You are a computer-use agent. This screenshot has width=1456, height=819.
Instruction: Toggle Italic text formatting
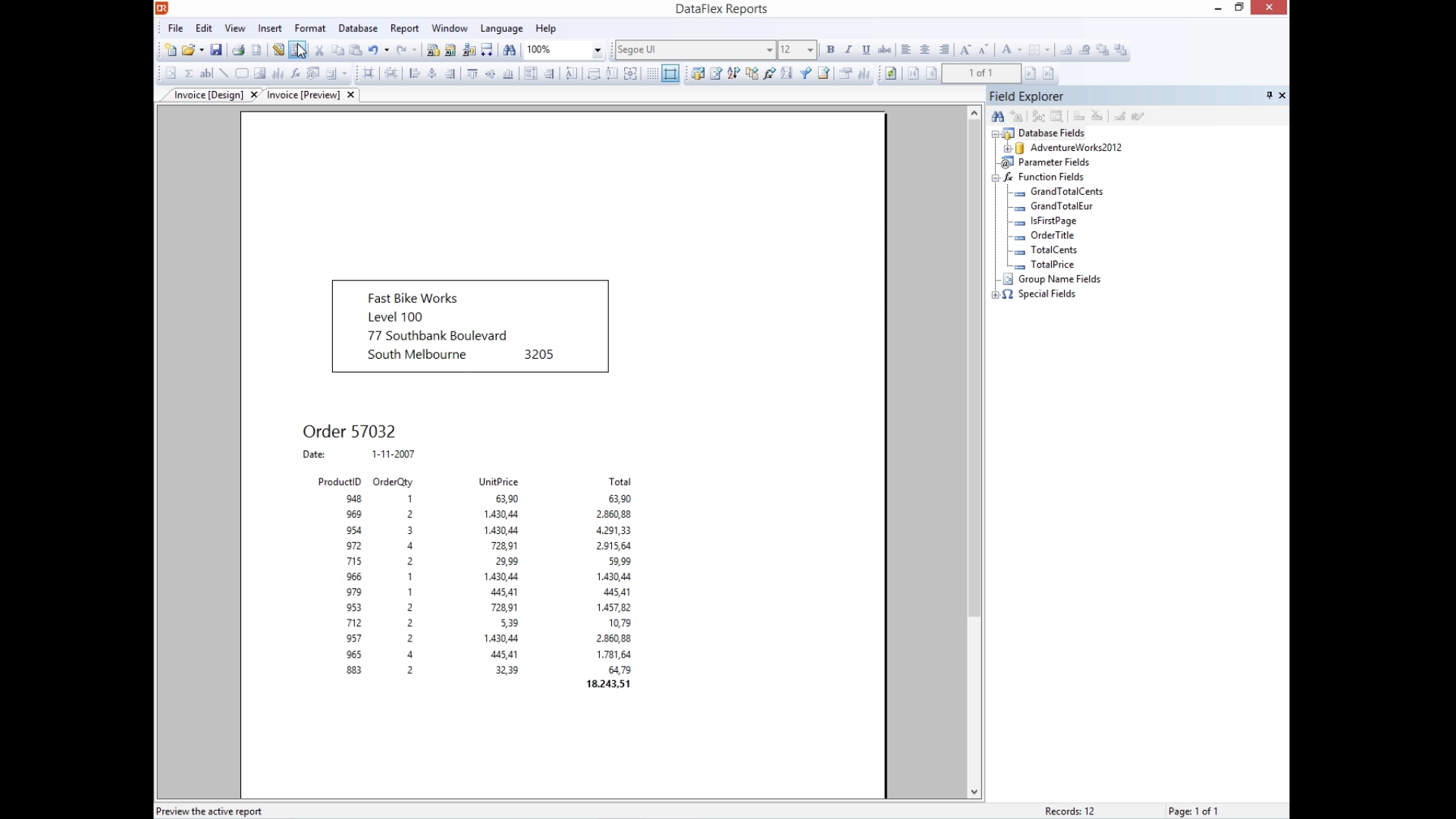coord(849,50)
